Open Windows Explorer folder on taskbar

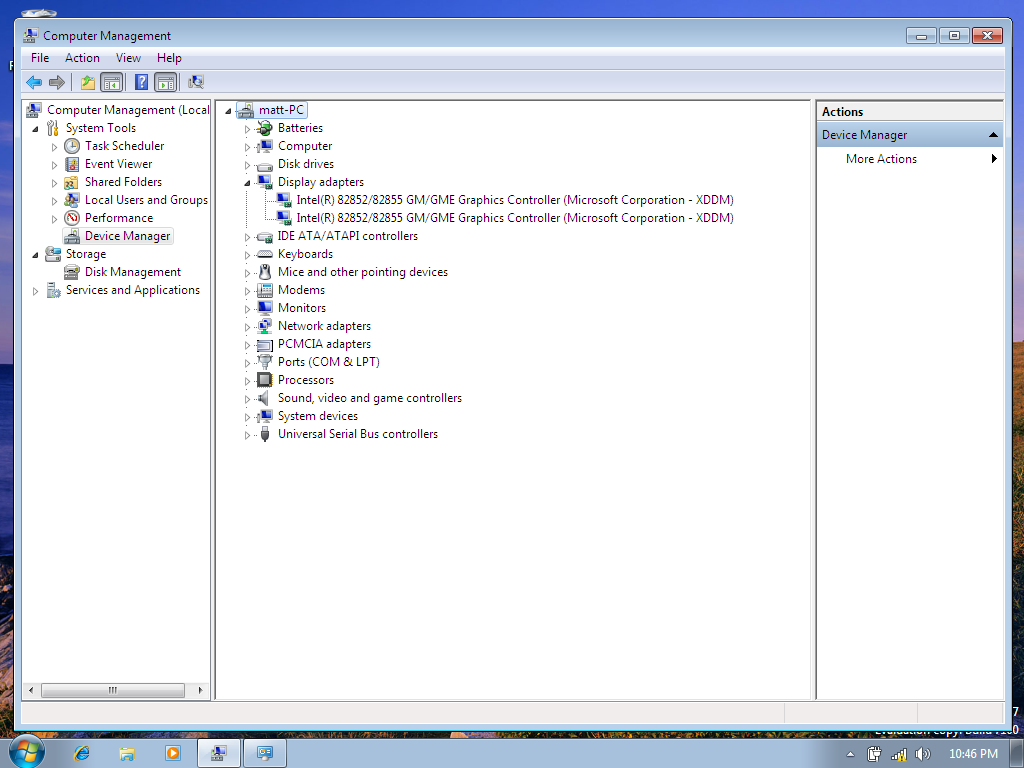point(127,754)
